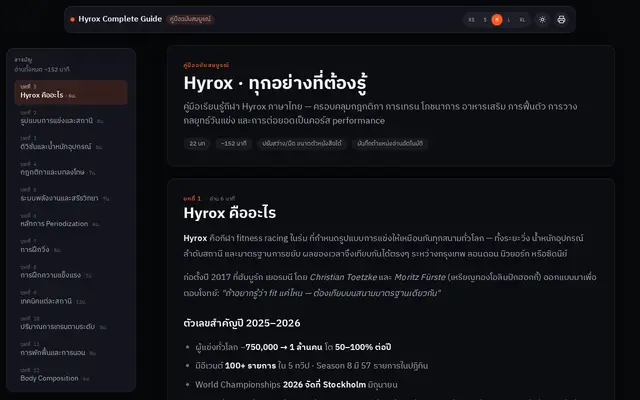Set font size to XS
Image resolution: width=640 pixels, height=400 pixels.
coord(471,20)
